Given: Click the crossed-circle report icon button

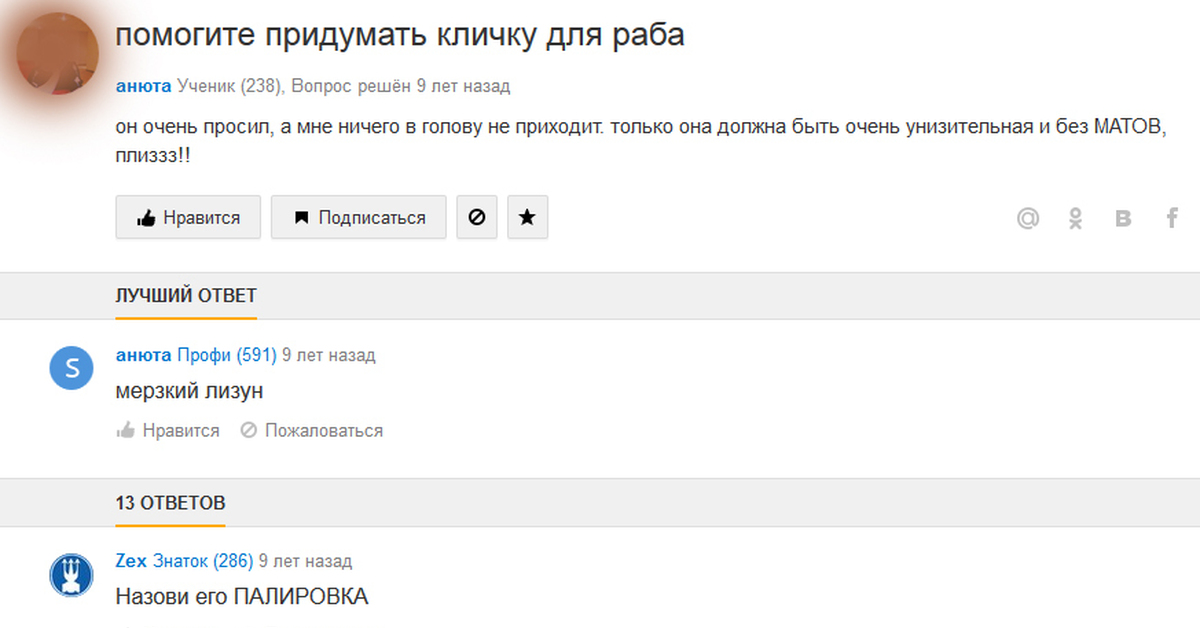Looking at the screenshot, I should [x=477, y=217].
